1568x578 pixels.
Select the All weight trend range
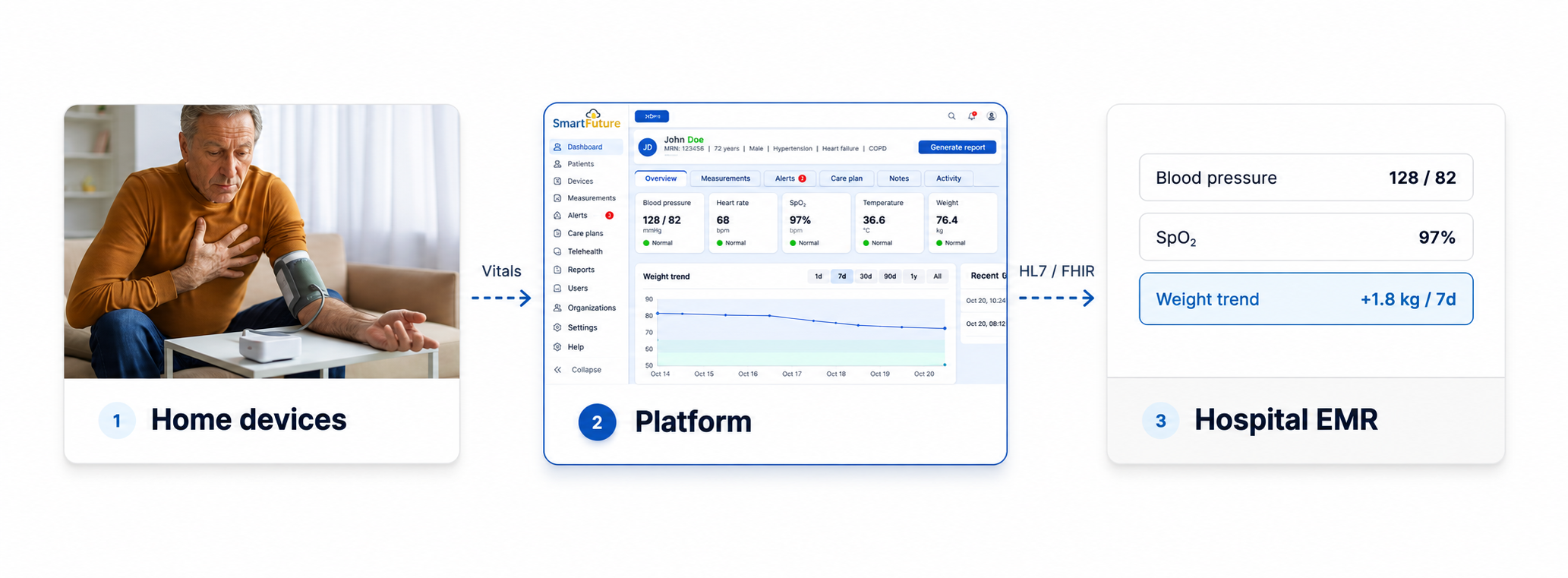938,276
